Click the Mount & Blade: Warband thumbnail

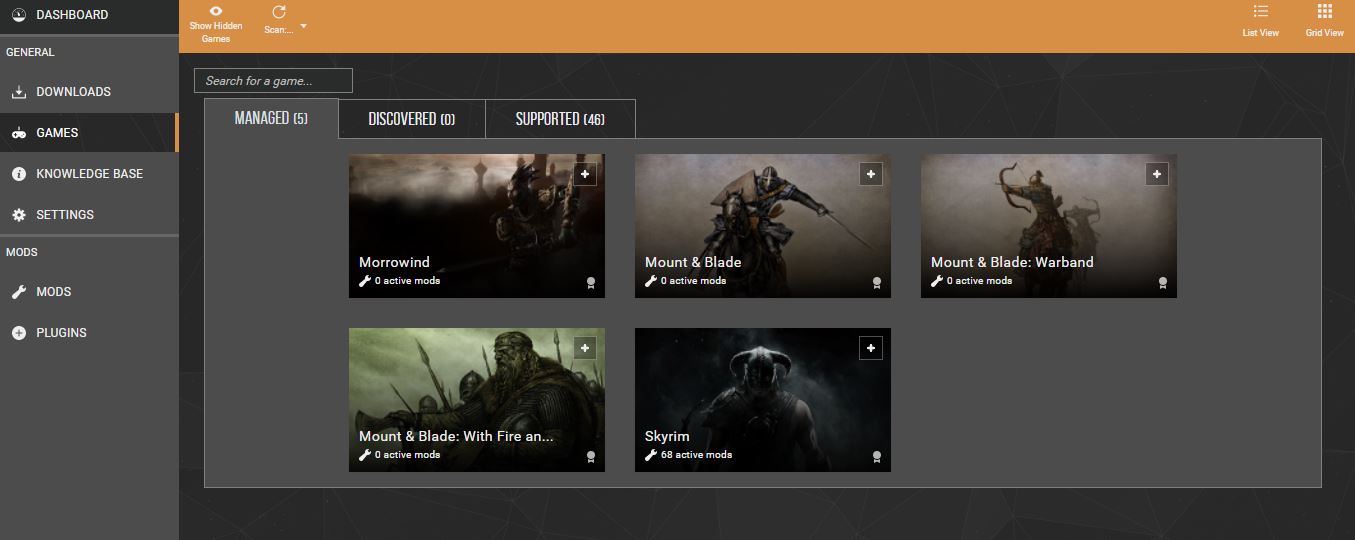tap(1049, 226)
